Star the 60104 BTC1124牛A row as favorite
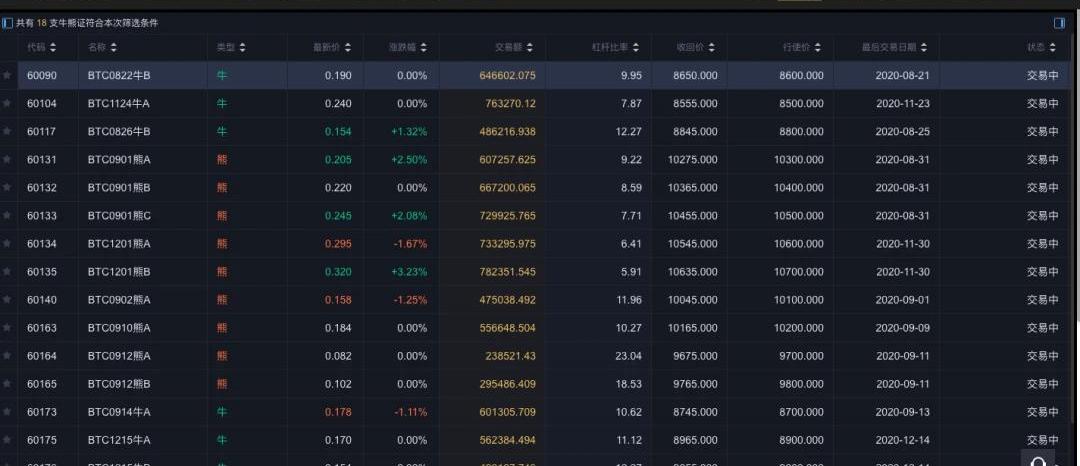1080x466 pixels. [8, 104]
